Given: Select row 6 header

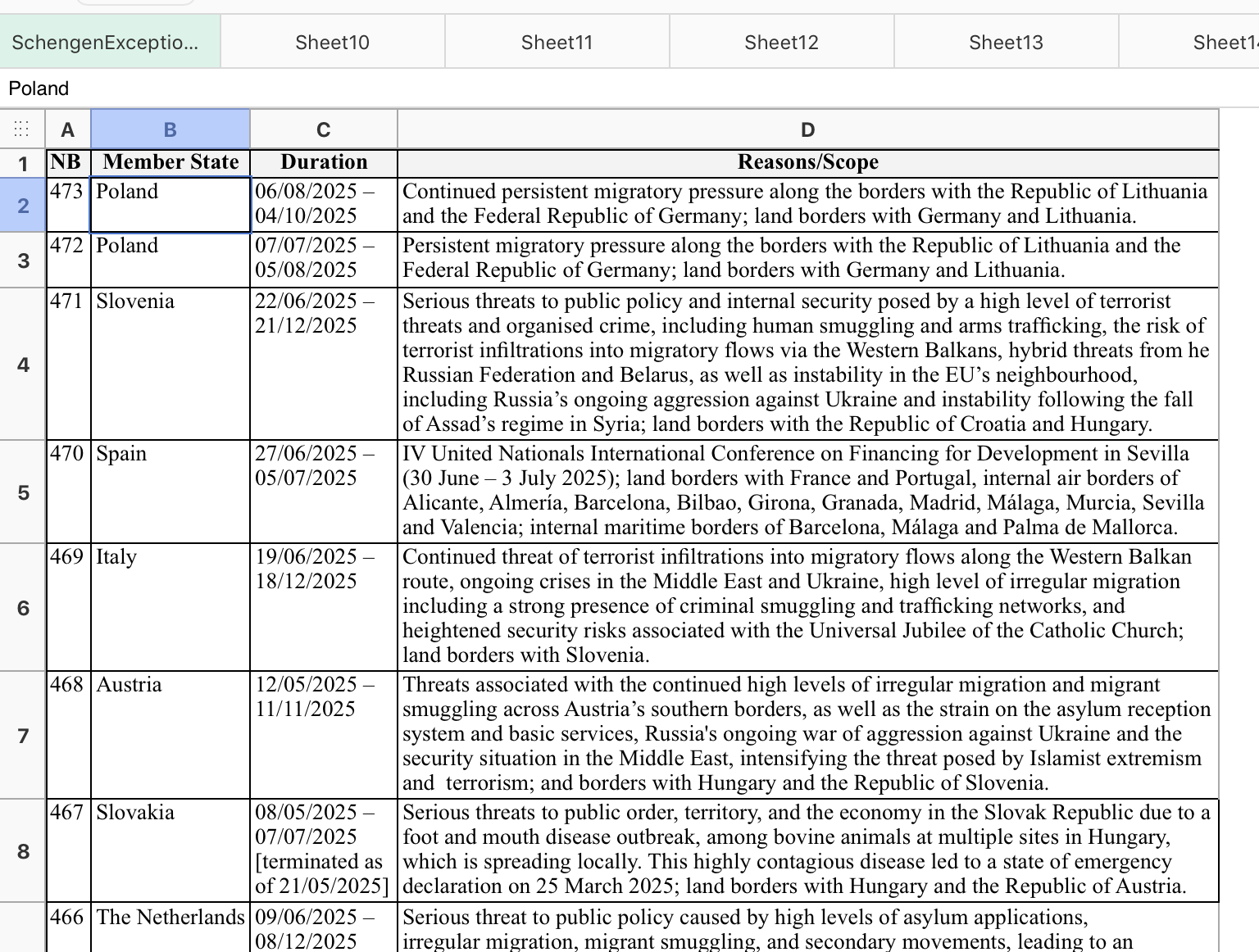Looking at the screenshot, I should (x=23, y=607).
